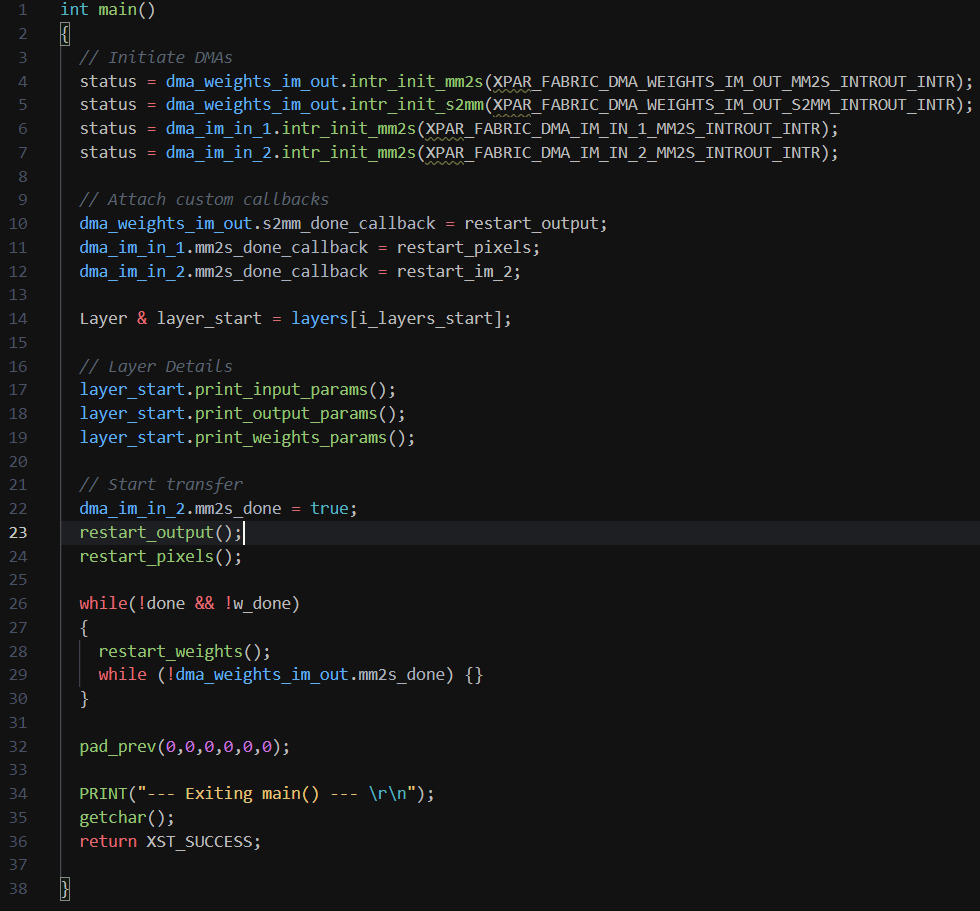980x911 pixels.
Task: Click the restart_pixels() call on line 24
Action: point(160,557)
